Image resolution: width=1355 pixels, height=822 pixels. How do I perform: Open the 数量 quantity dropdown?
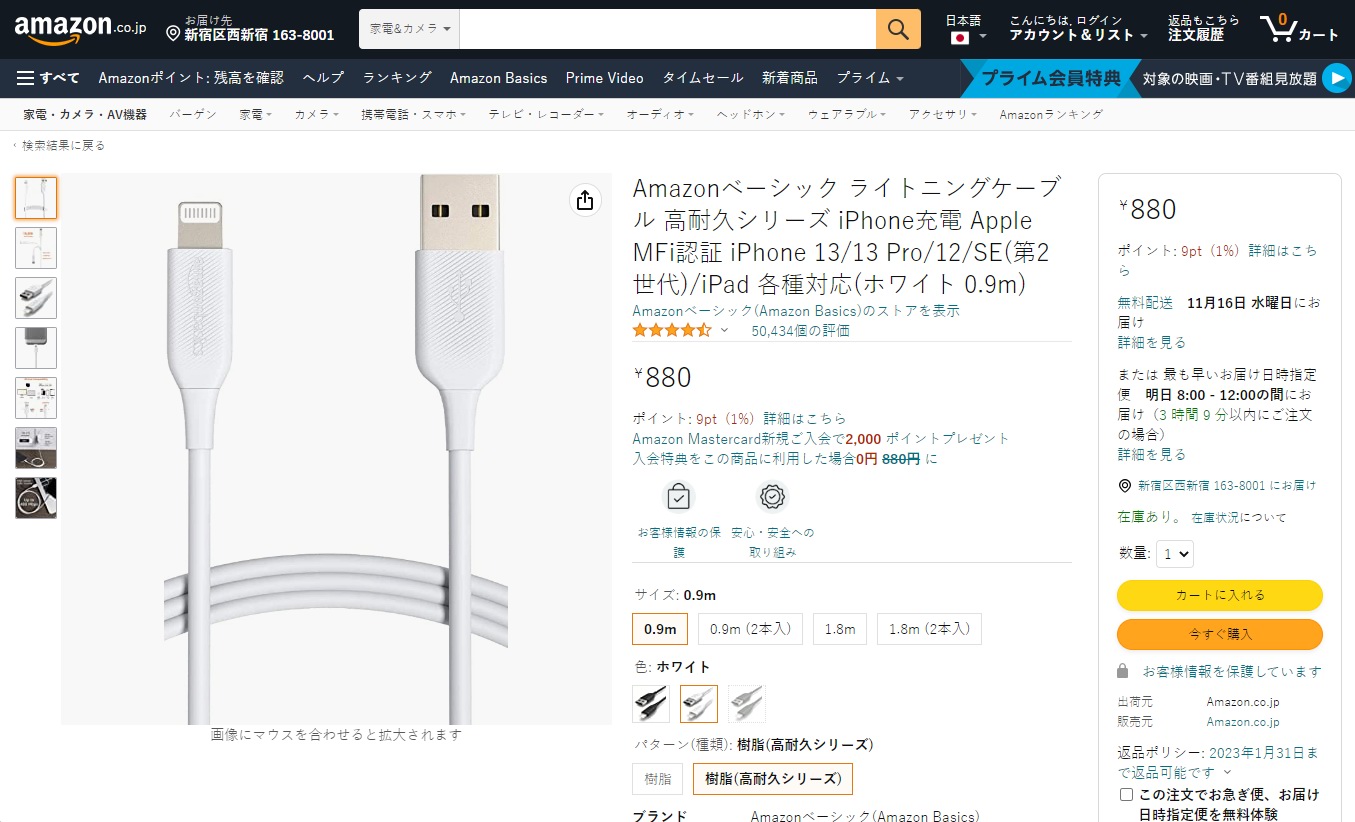1175,553
